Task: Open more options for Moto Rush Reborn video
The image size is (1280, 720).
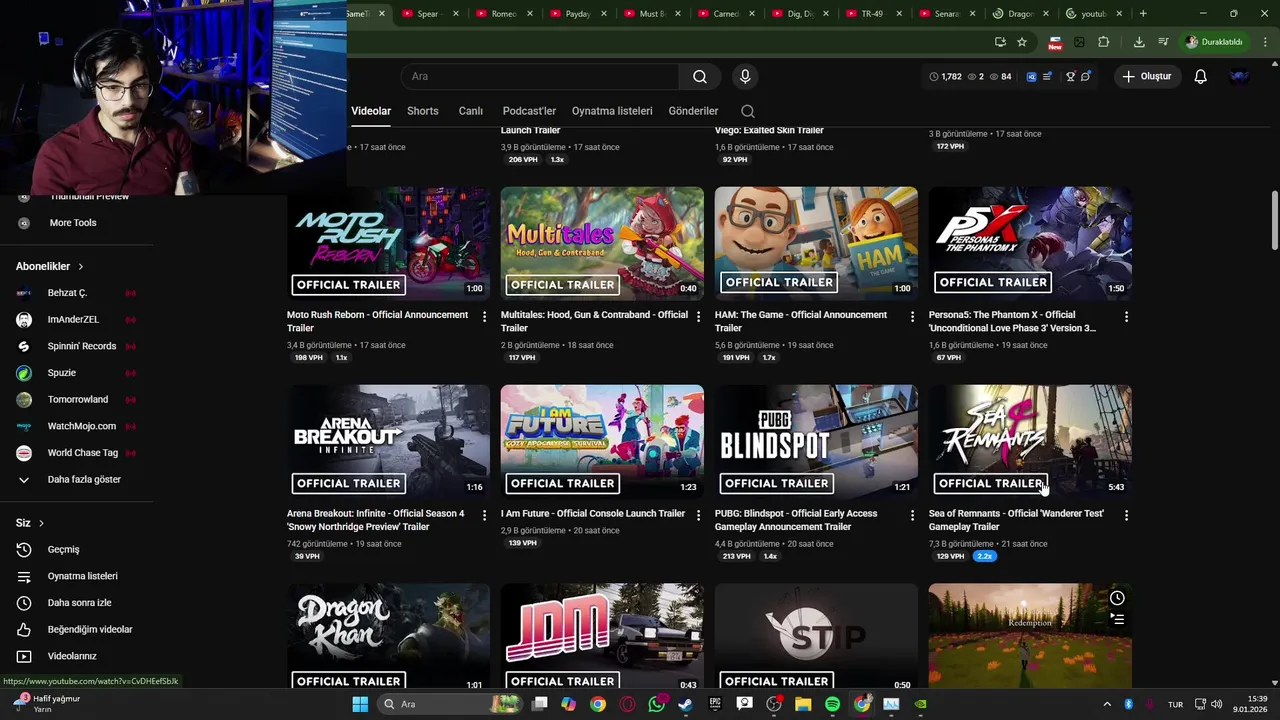Action: pos(485,316)
